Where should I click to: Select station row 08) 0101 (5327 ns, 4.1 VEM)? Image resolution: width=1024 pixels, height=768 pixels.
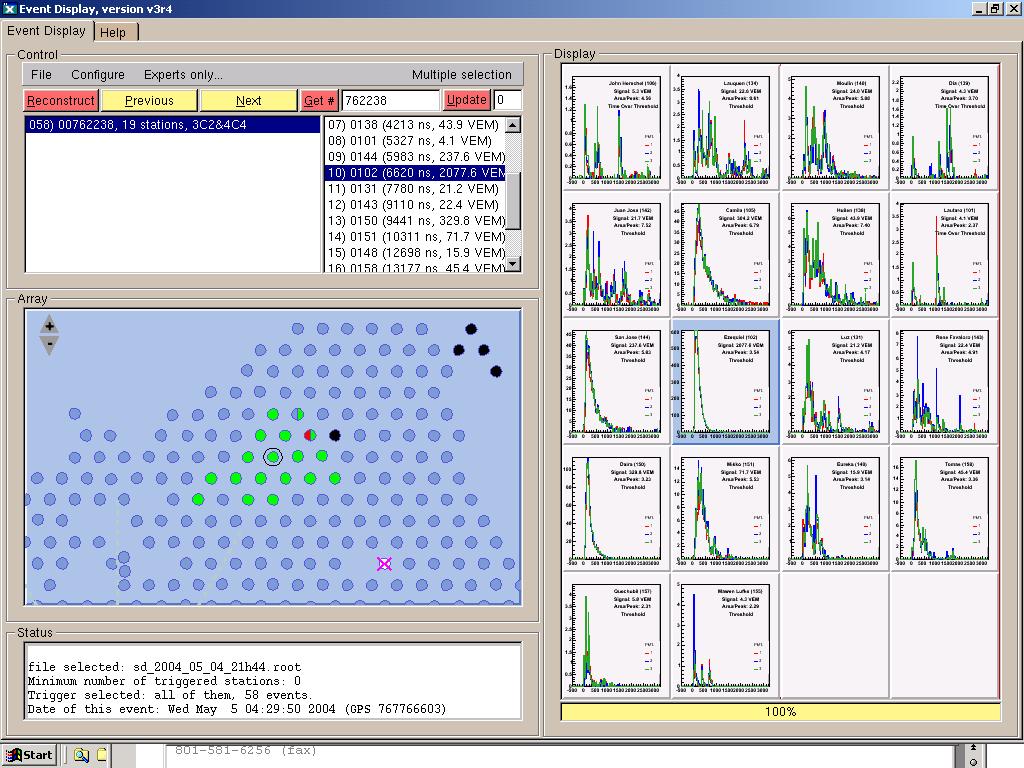click(x=415, y=140)
